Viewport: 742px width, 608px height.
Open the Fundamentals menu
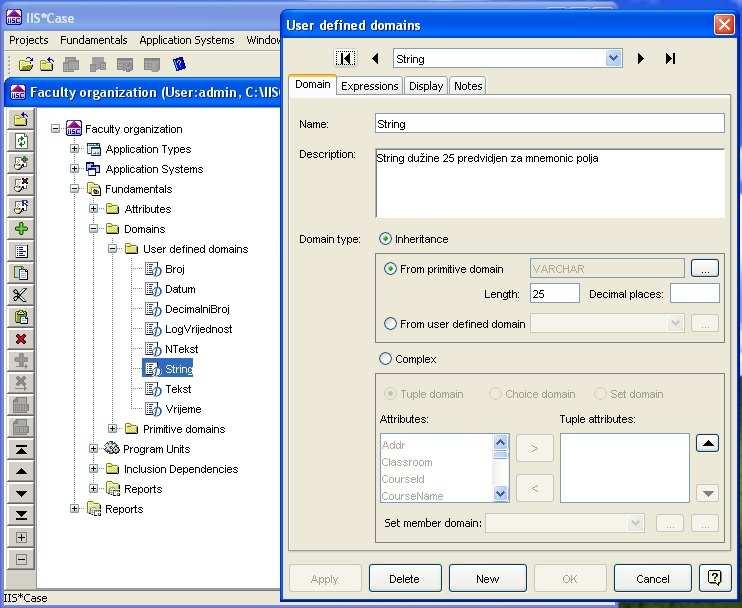[94, 40]
